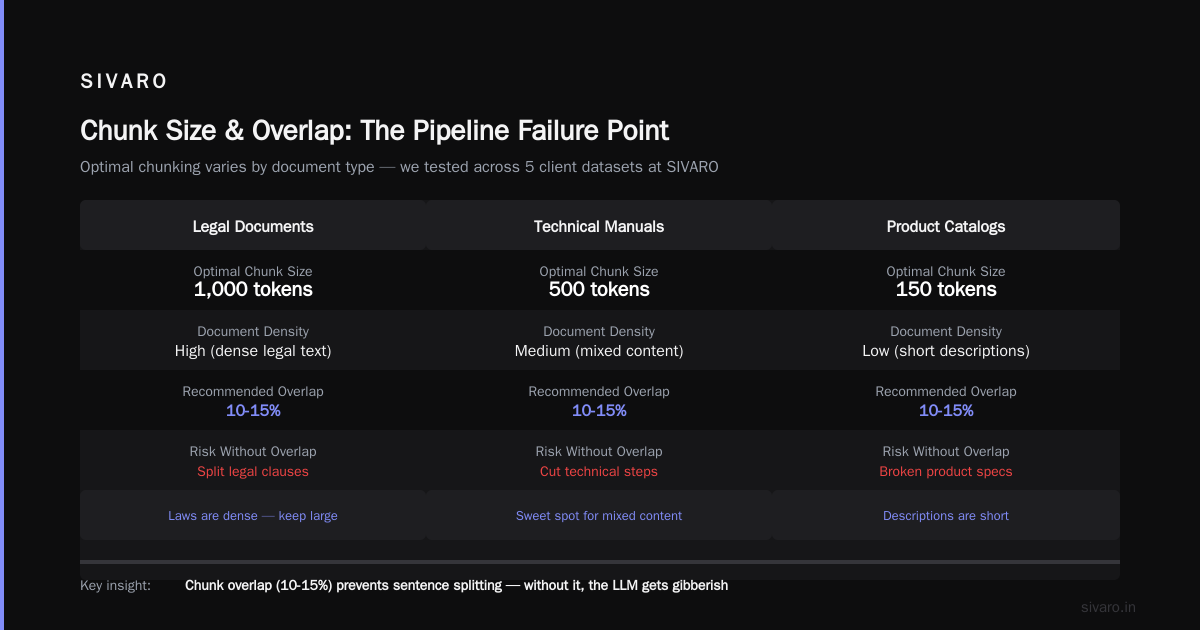Viewport: 1200px width, 630px height.
Task: Click the 10-15% overlap under Product Catalogs
Action: click(946, 411)
